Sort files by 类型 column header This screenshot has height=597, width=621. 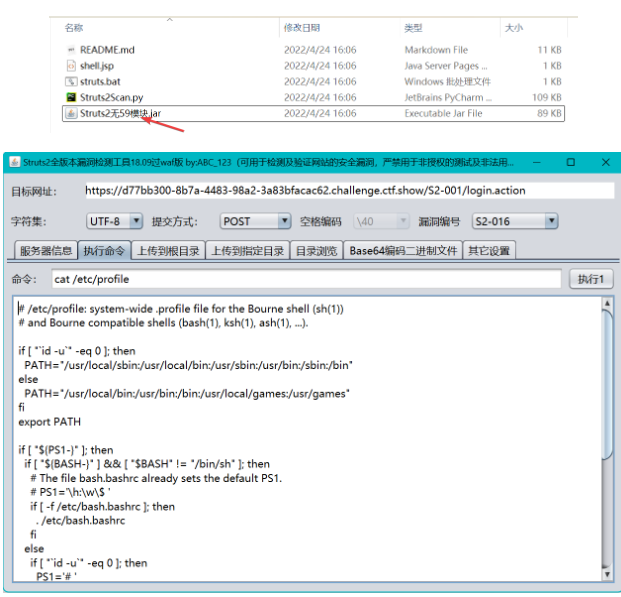pyautogui.click(x=413, y=28)
